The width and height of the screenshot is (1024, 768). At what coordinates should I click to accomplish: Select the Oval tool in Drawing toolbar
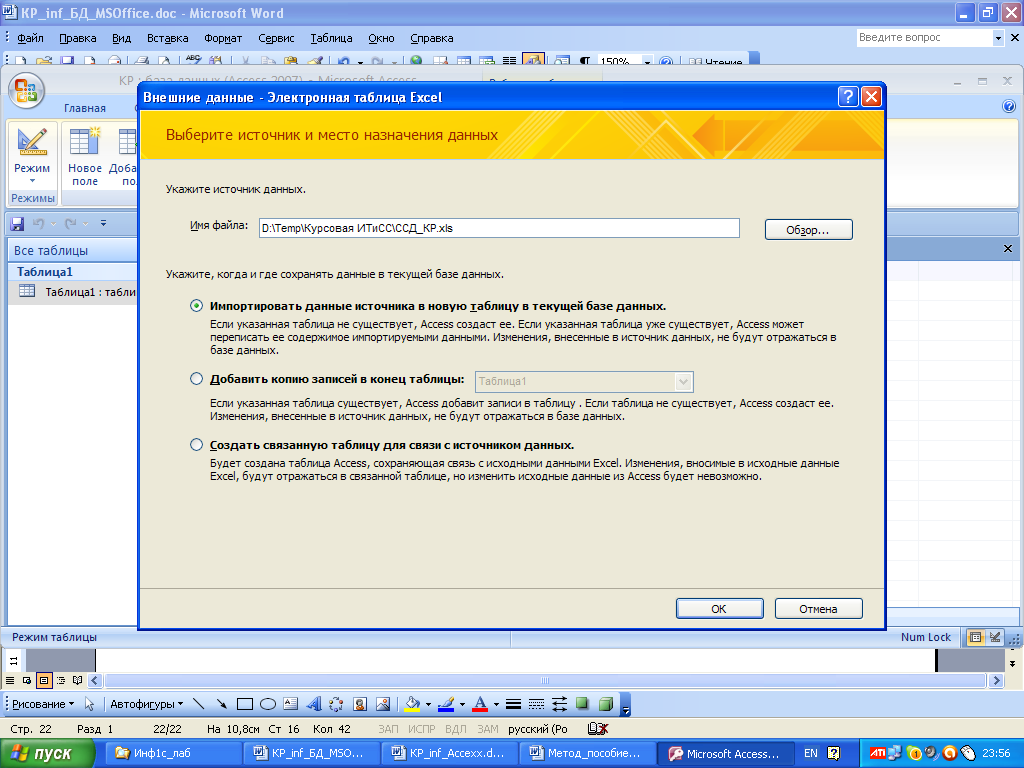pos(268,704)
